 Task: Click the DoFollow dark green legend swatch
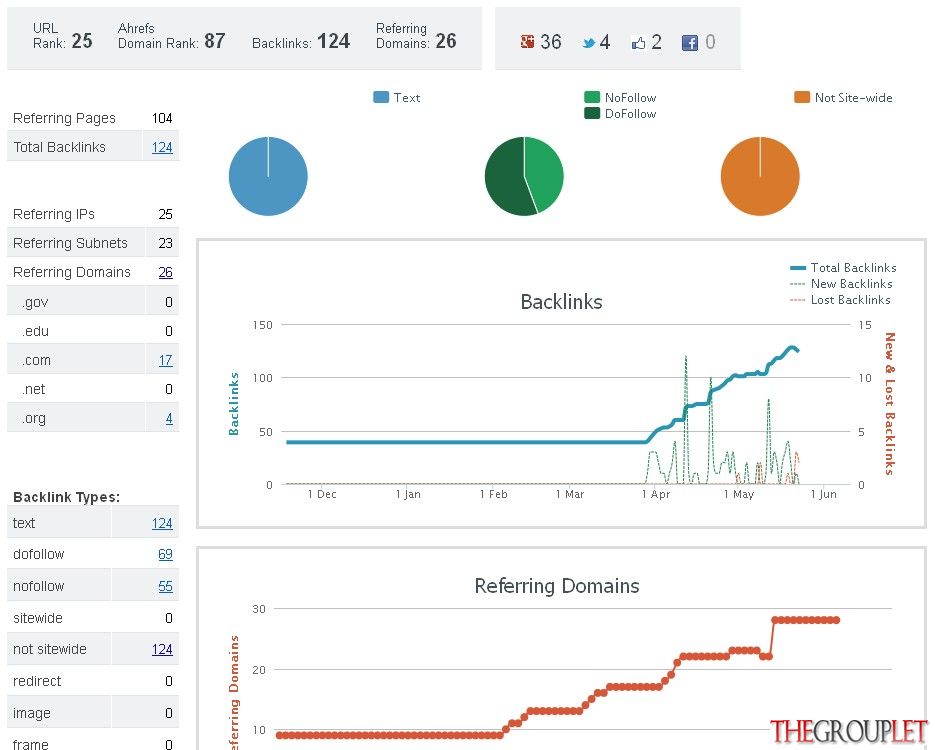click(592, 113)
